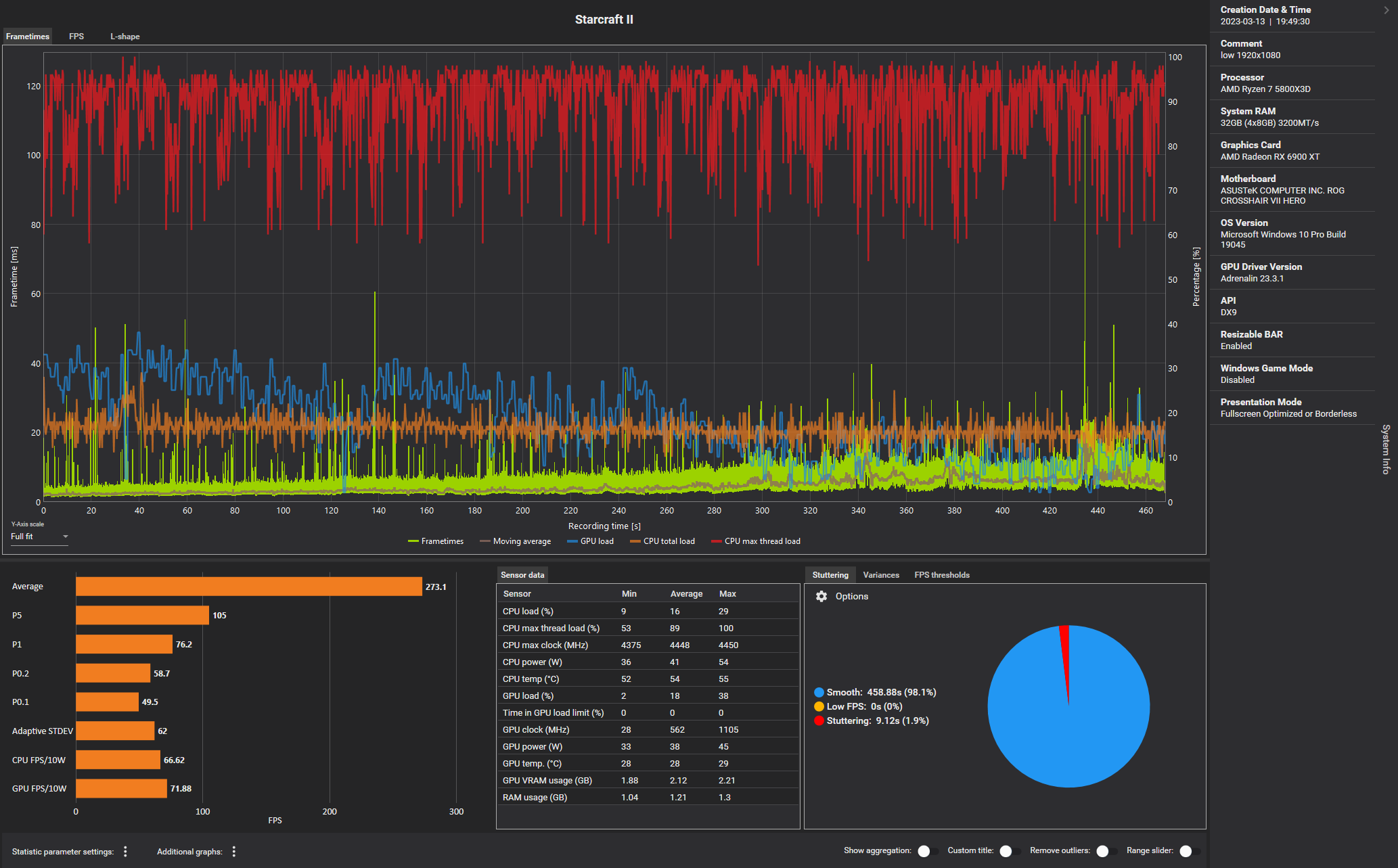Image resolution: width=1398 pixels, height=868 pixels.
Task: Click the CPU load (%) sensor row
Action: click(648, 611)
